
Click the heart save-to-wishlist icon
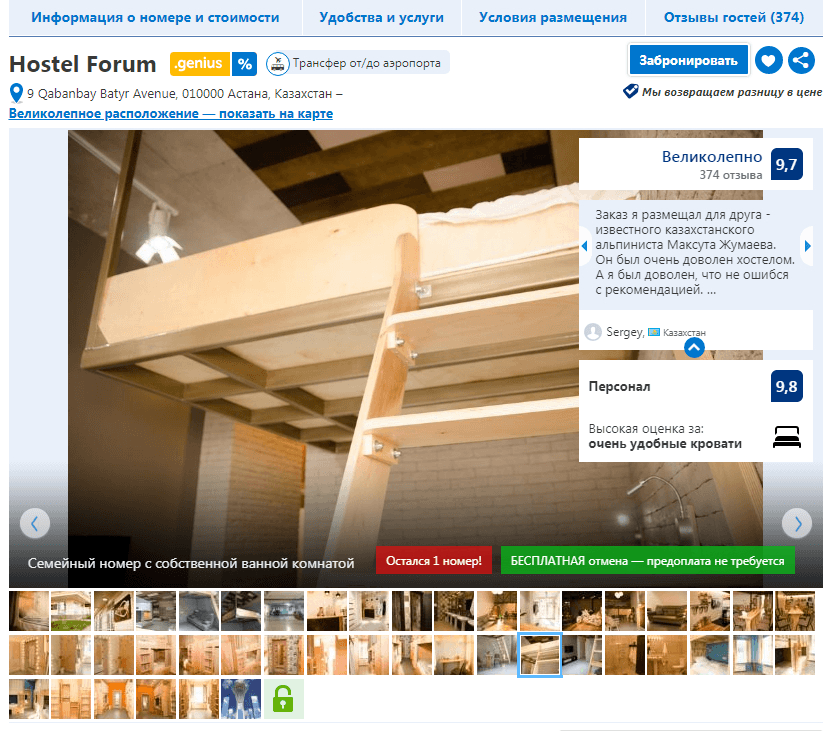(x=769, y=60)
